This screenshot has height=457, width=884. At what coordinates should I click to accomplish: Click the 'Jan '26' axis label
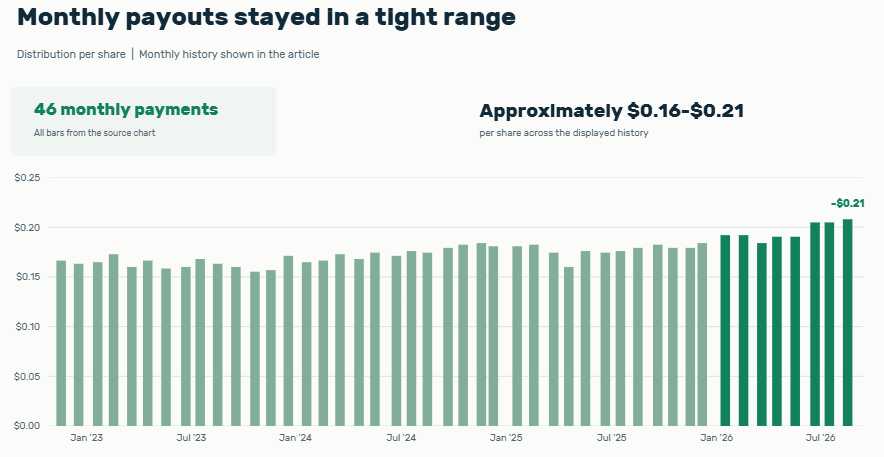tap(717, 438)
